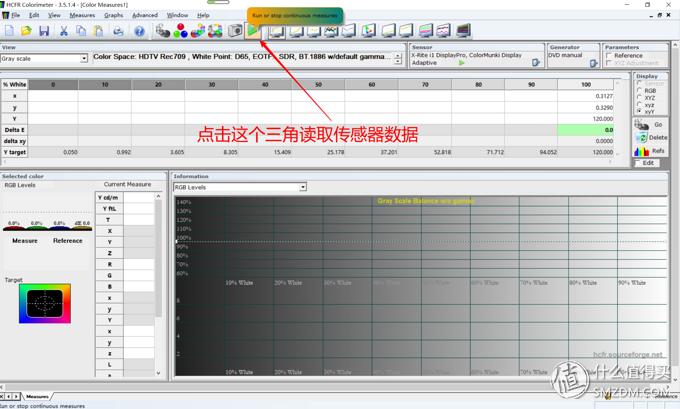Open the View menu
The image size is (680, 409).
[54, 15]
